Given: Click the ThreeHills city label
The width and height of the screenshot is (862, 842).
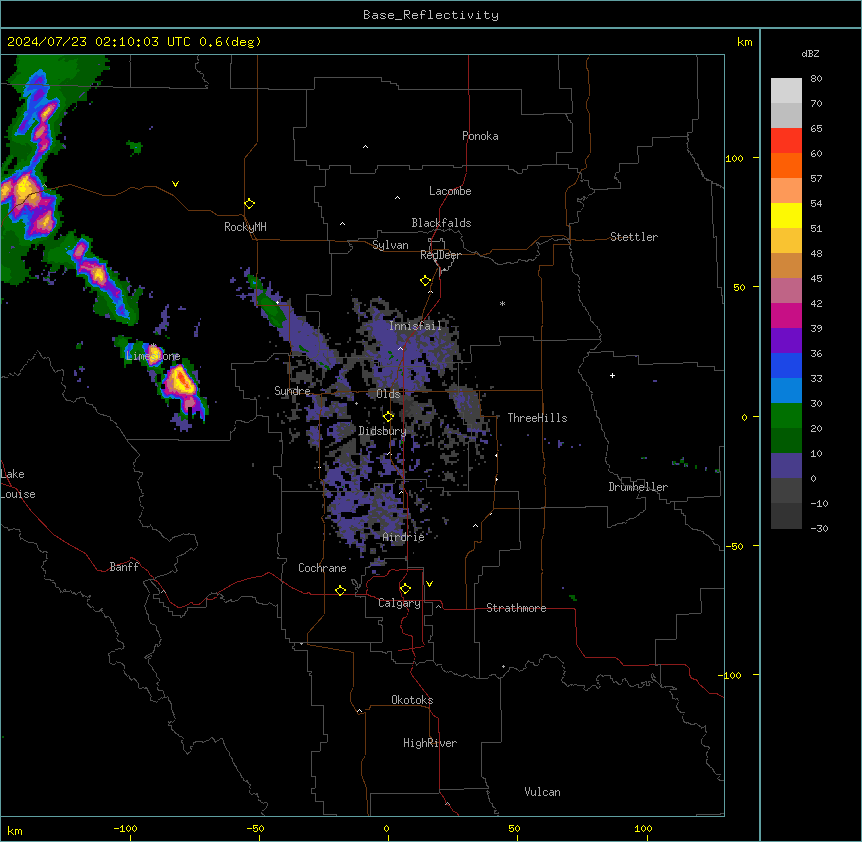Looking at the screenshot, I should 537,418.
